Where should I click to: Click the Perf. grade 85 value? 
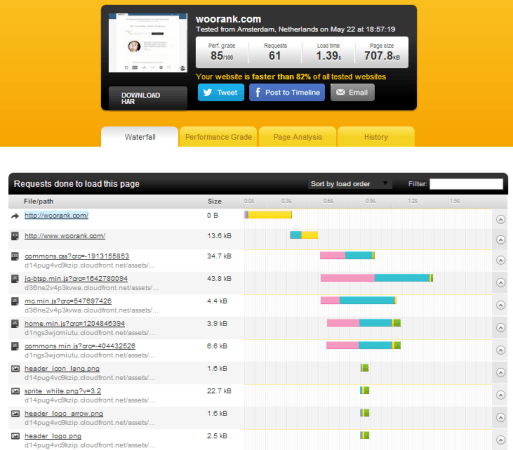tap(222, 56)
